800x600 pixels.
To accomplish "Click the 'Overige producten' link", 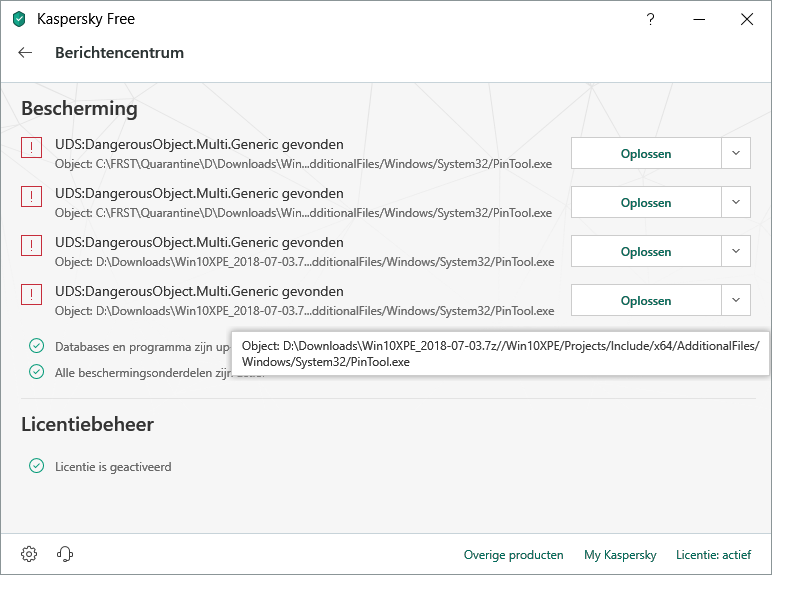I will (513, 555).
